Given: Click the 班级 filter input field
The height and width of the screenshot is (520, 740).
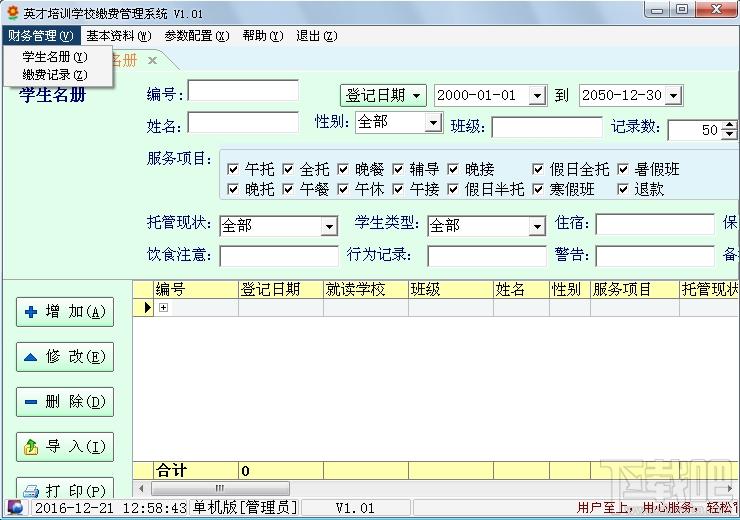Looking at the screenshot, I should point(547,127).
